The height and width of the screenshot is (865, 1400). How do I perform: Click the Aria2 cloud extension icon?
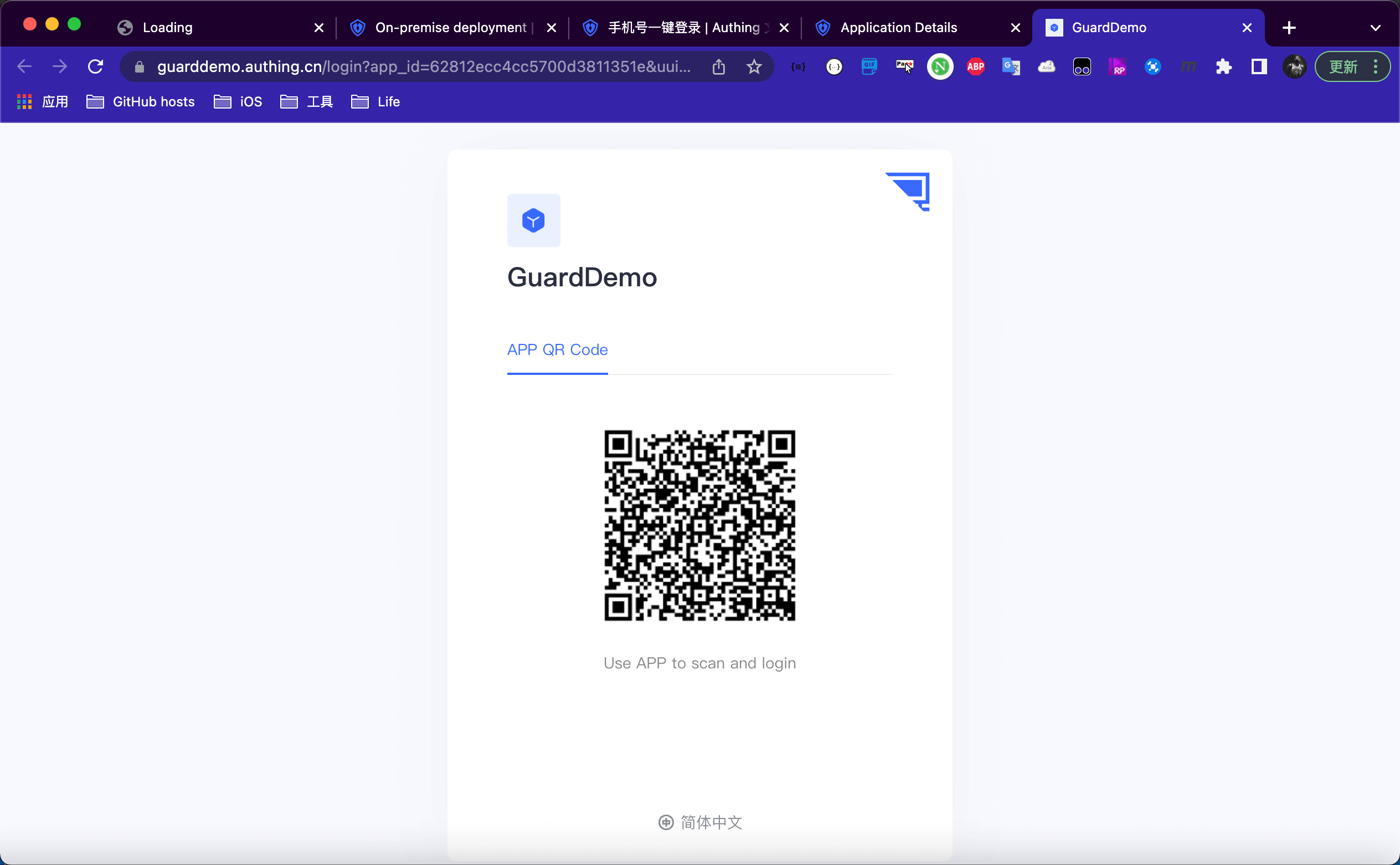point(1046,67)
